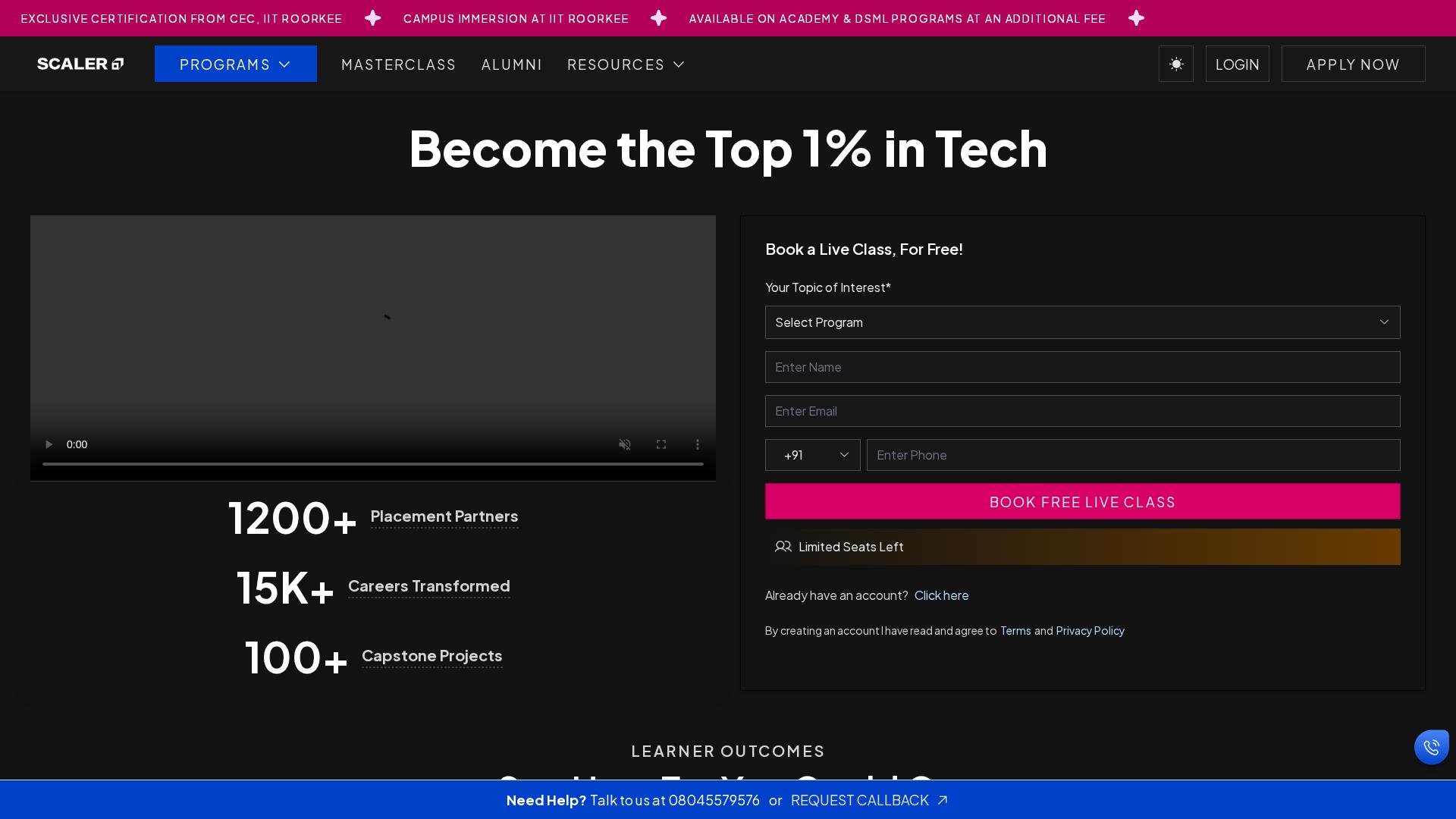Click the 'Available on Academy & DSML Programs' text
1456x819 pixels.
(897, 18)
